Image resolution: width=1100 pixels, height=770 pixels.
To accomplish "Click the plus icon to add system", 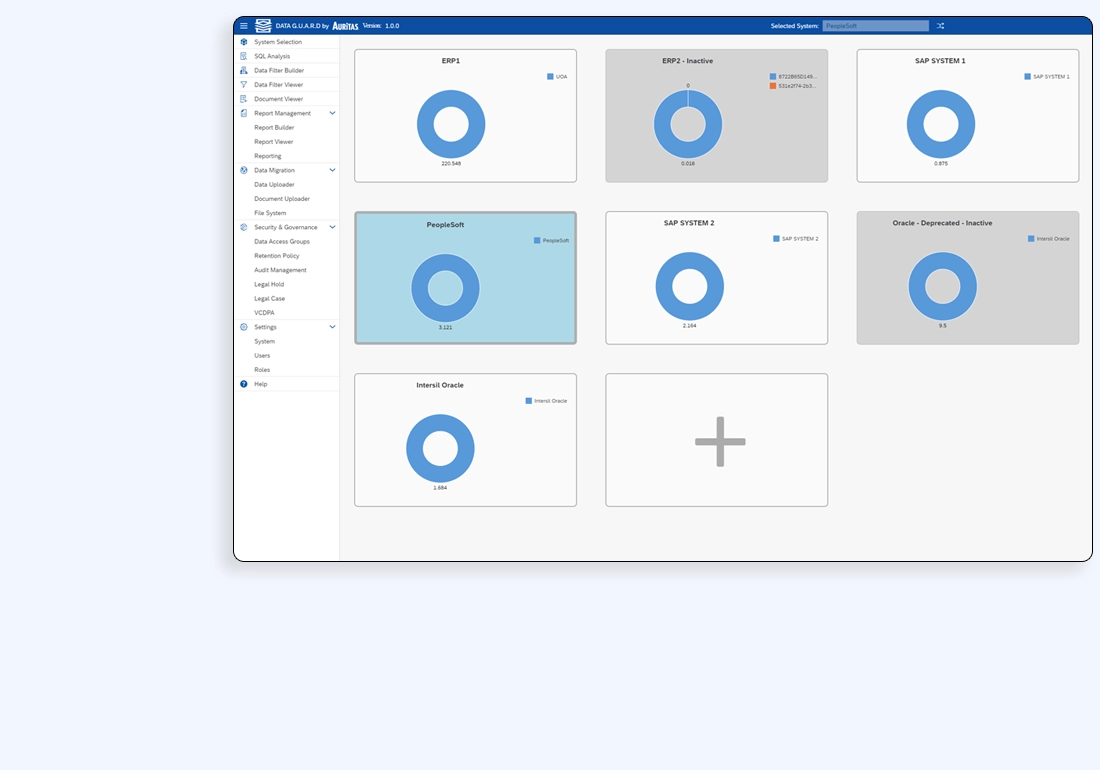I will pyautogui.click(x=720, y=442).
